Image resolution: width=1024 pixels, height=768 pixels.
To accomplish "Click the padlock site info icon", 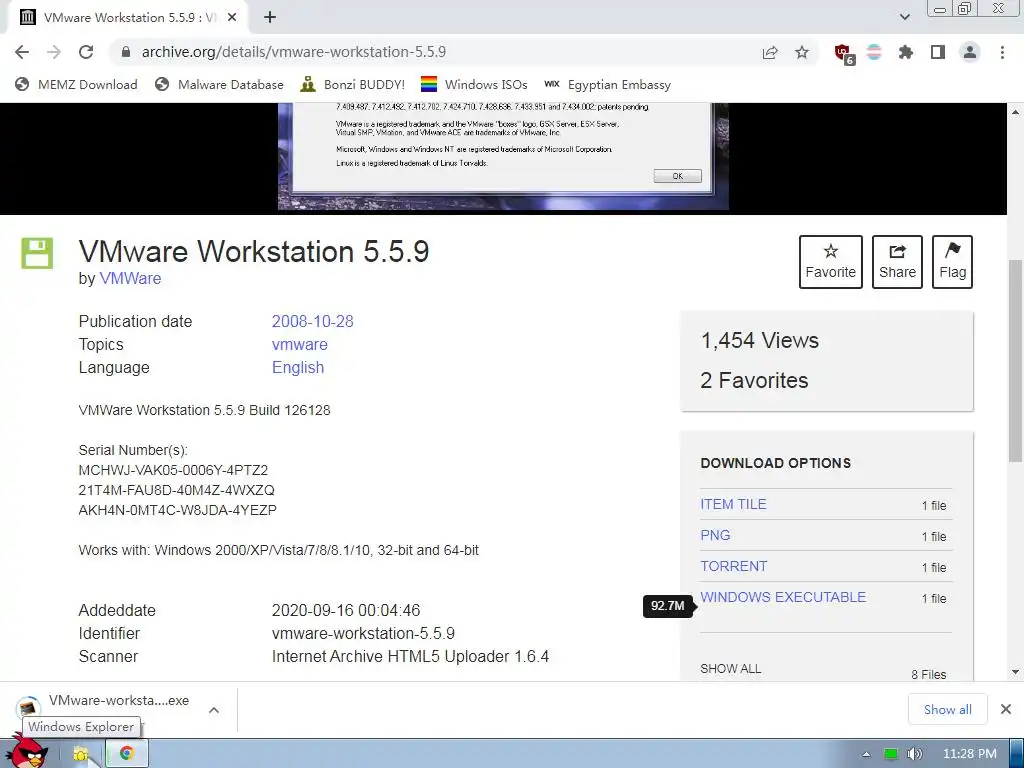I will pos(126,52).
